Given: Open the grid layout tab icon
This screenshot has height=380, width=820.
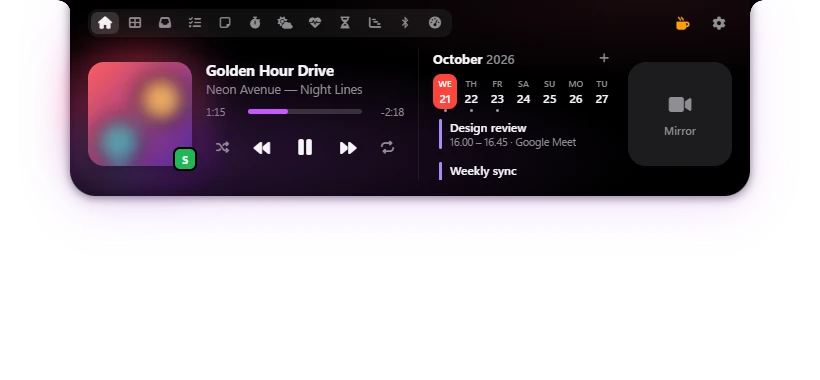Looking at the screenshot, I should pos(135,23).
